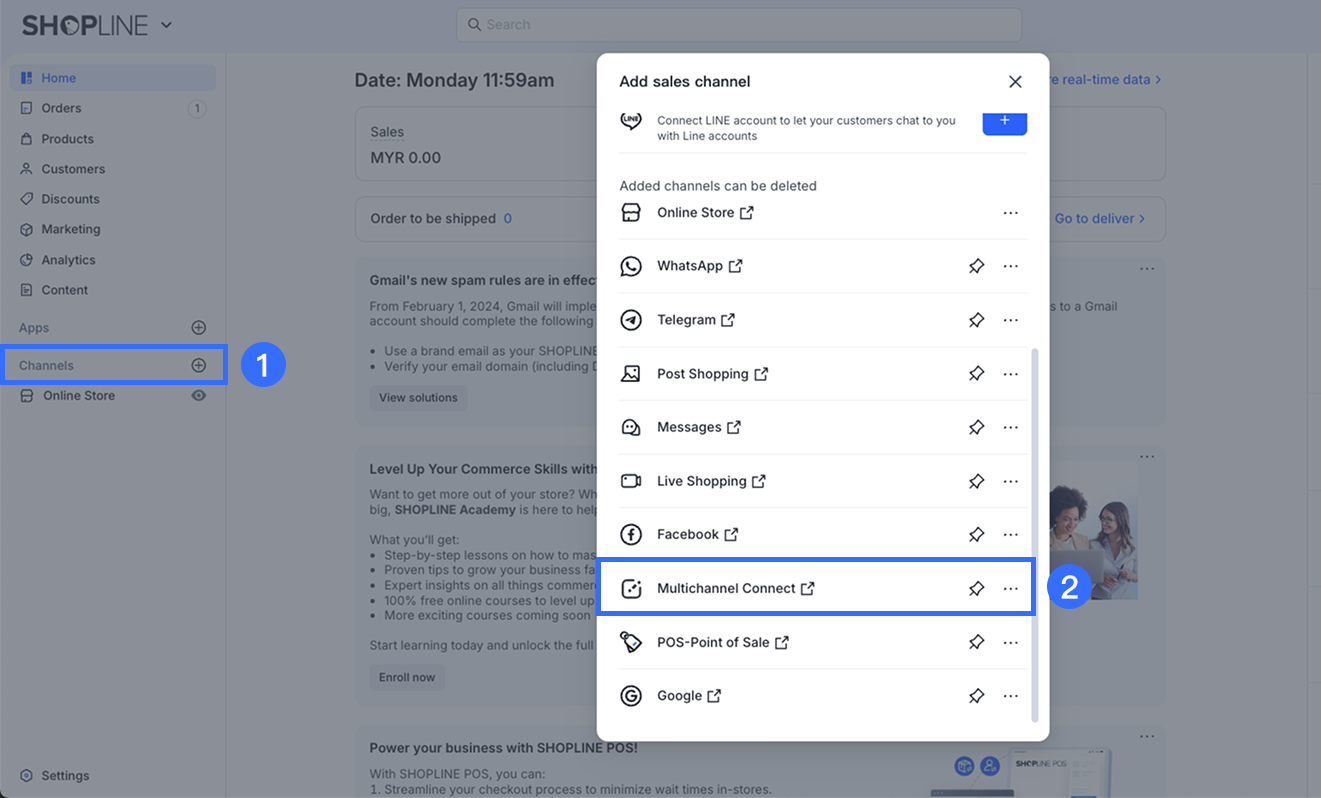This screenshot has width=1321, height=798.
Task: Toggle Online Store visibility eye icon
Action: 199,396
